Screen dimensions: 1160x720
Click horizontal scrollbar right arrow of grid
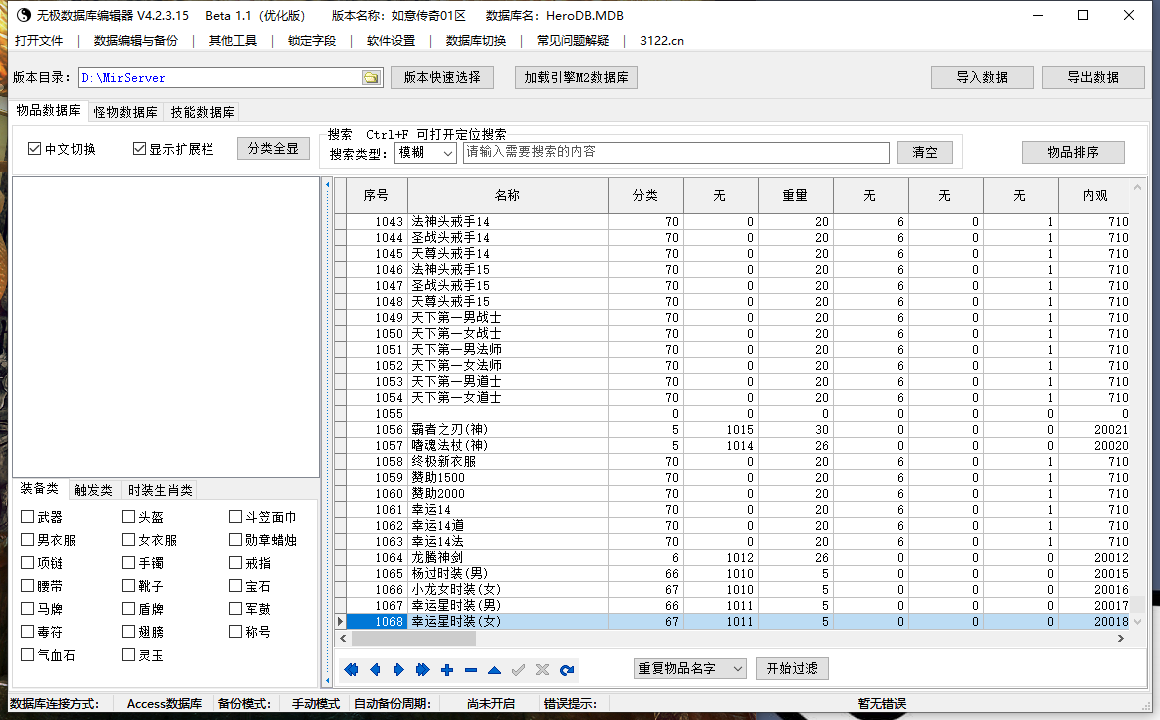tap(1121, 638)
